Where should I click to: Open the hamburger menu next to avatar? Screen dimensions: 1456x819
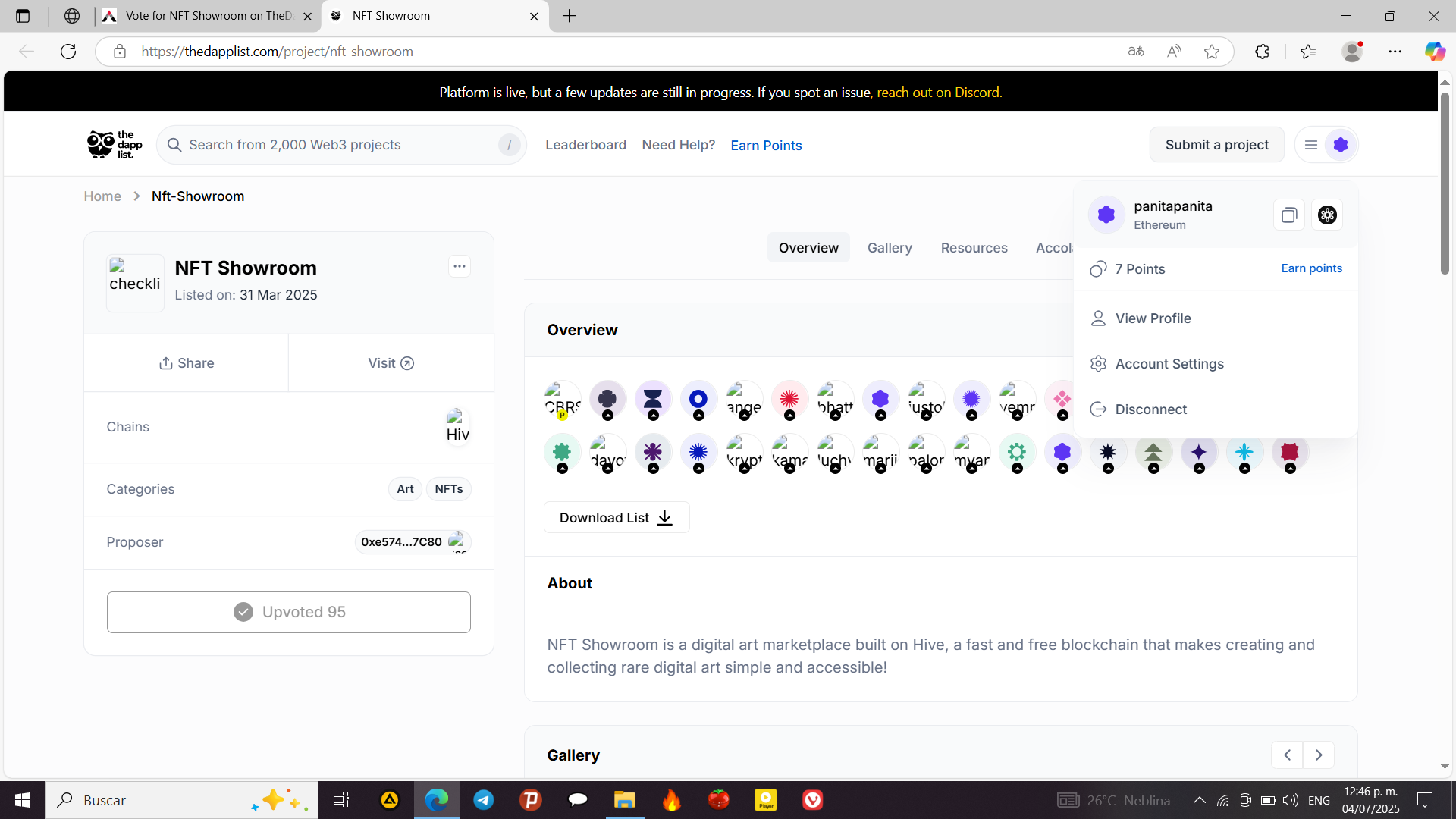click(1311, 145)
